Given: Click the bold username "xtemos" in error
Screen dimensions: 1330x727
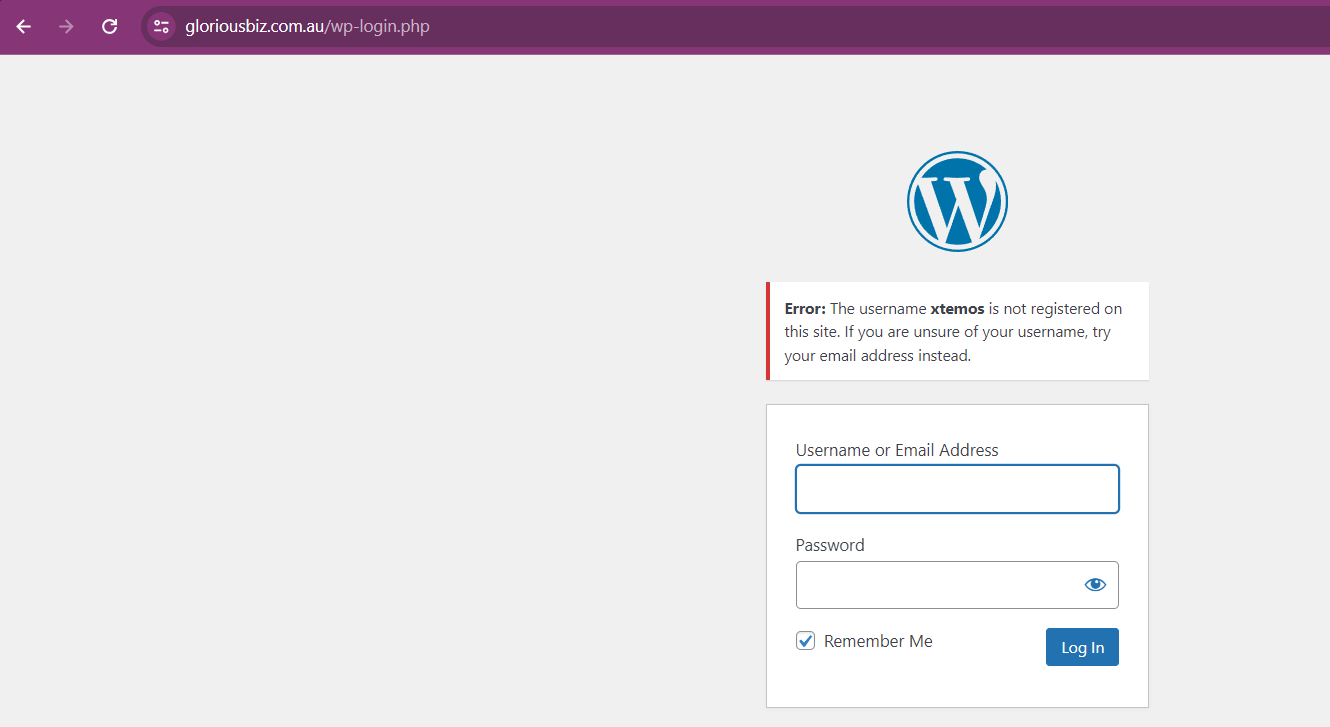Looking at the screenshot, I should pyautogui.click(x=957, y=309).
